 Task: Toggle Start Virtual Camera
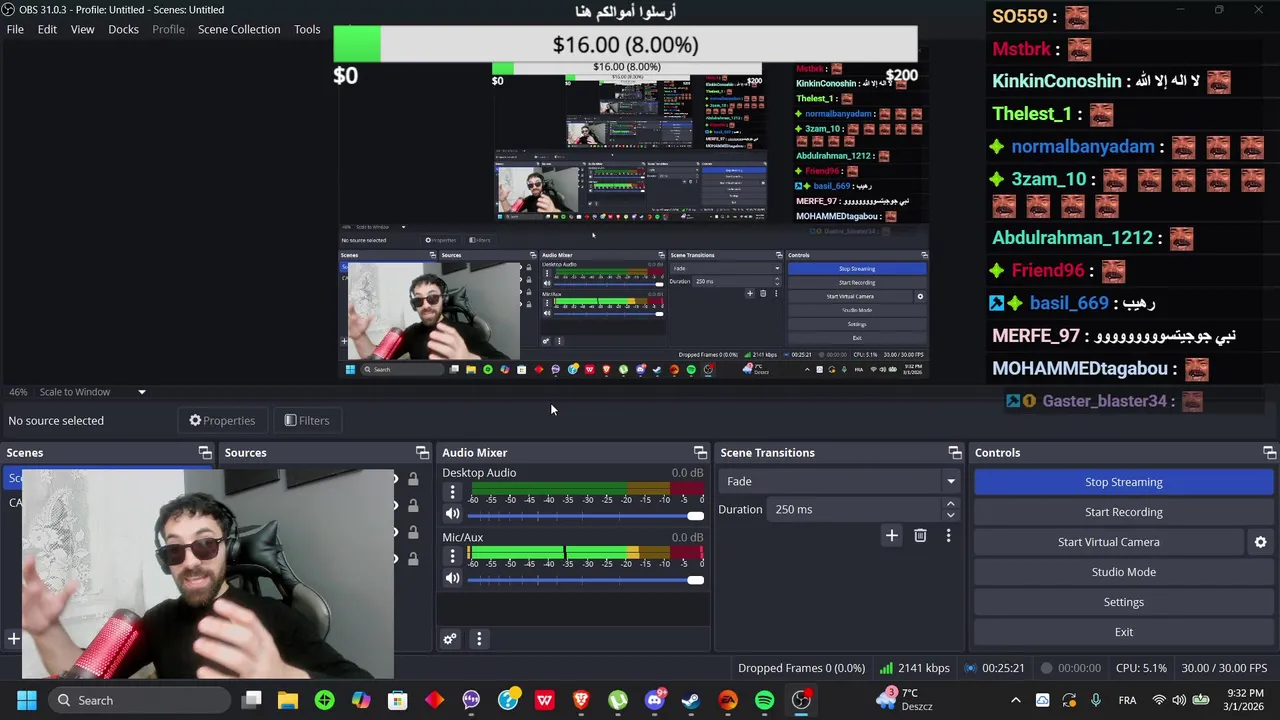point(1109,542)
